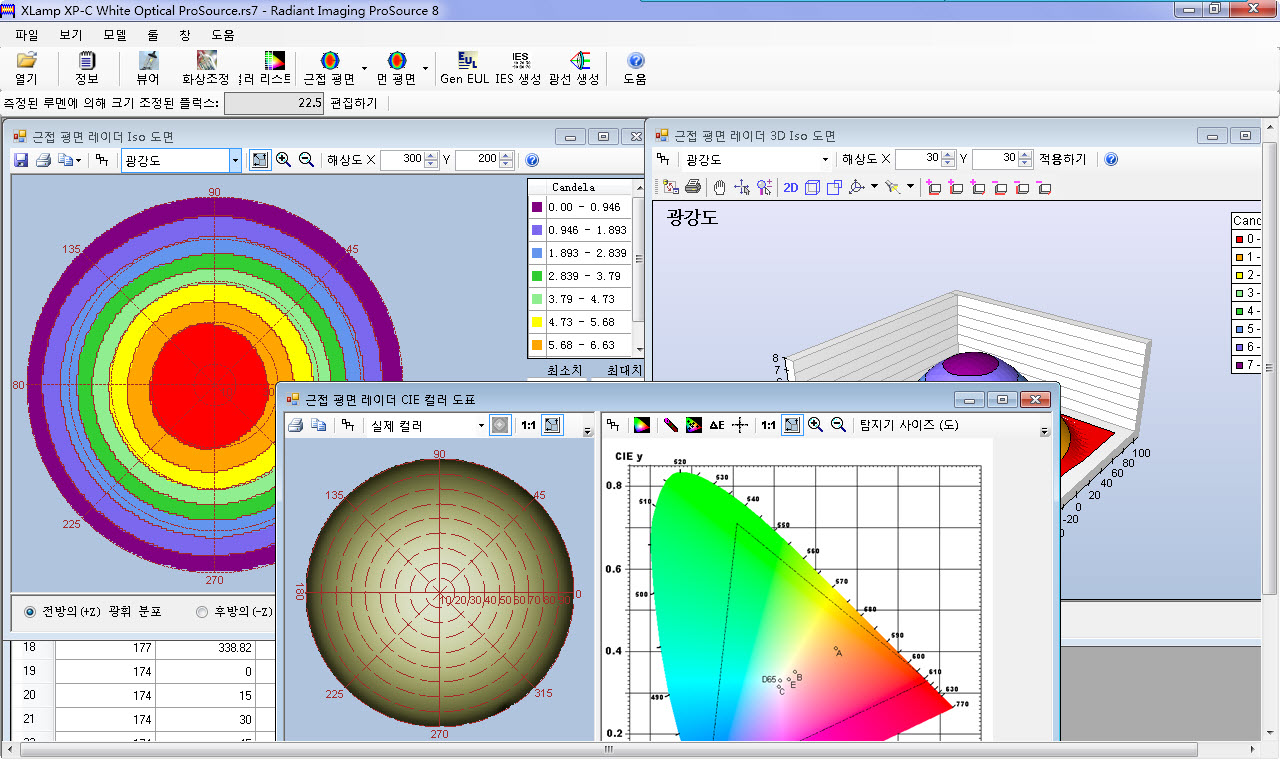Click the 편집하기 button
Screen dimensions: 1280x760
coord(353,103)
